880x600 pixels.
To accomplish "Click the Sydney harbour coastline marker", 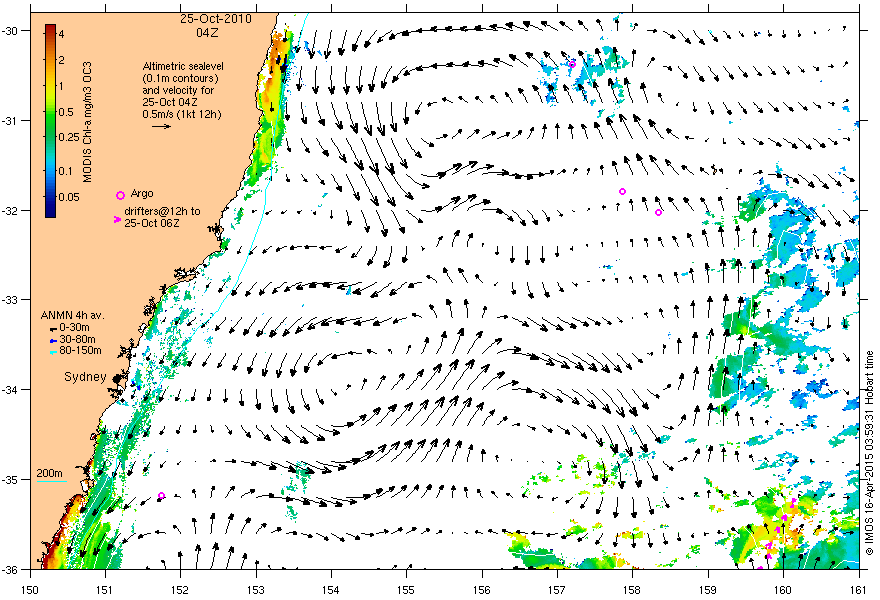I will [x=117, y=380].
